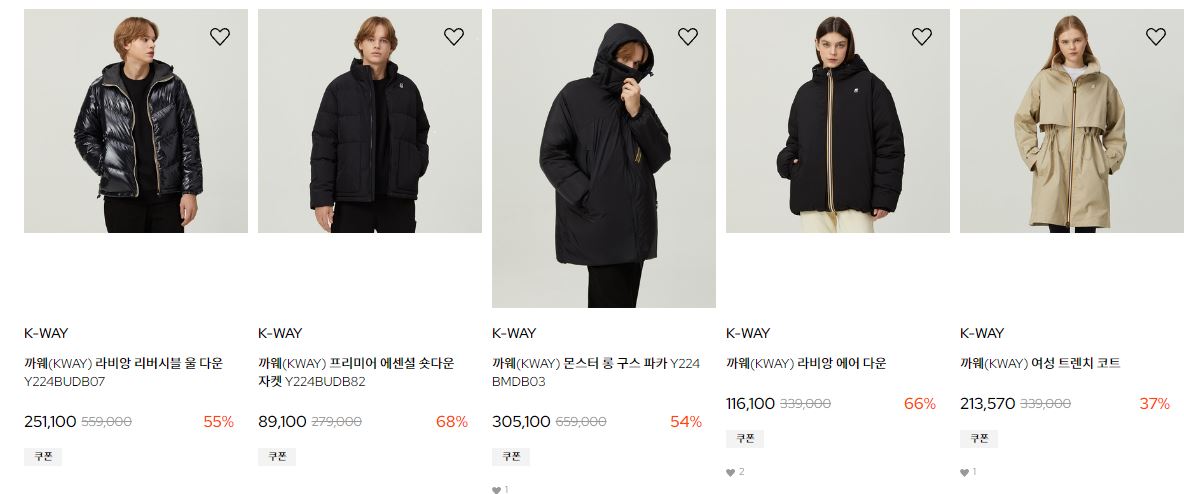This screenshot has width=1184, height=494.
Task: Click likes heart under monster goose parka
Action: point(496,489)
